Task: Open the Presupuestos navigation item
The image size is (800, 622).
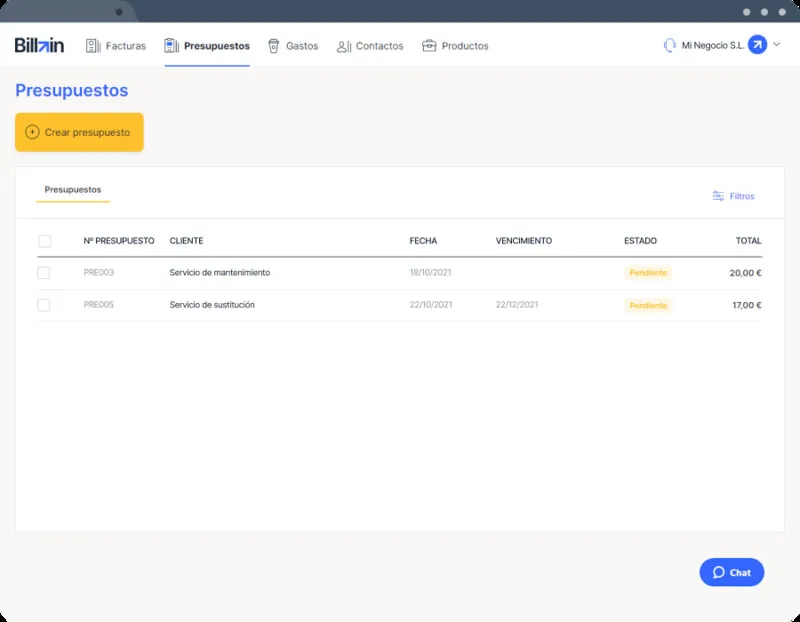Action: (207, 46)
